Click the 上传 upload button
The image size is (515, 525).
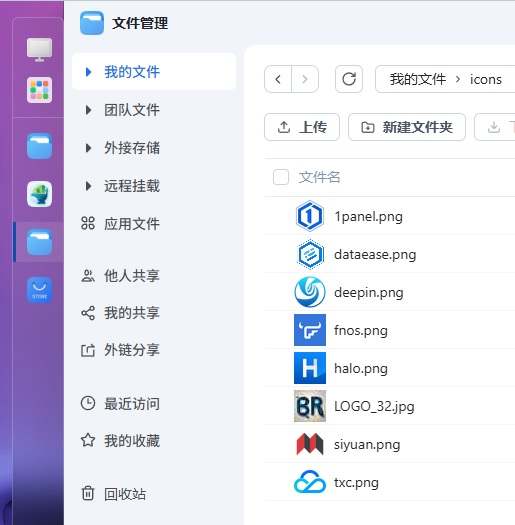[302, 127]
